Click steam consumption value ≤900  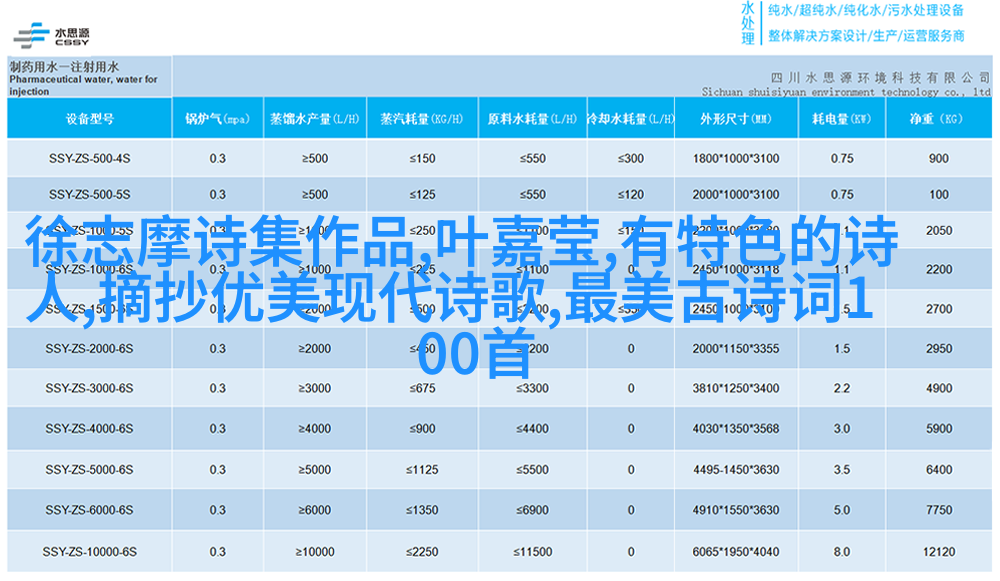(x=422, y=429)
